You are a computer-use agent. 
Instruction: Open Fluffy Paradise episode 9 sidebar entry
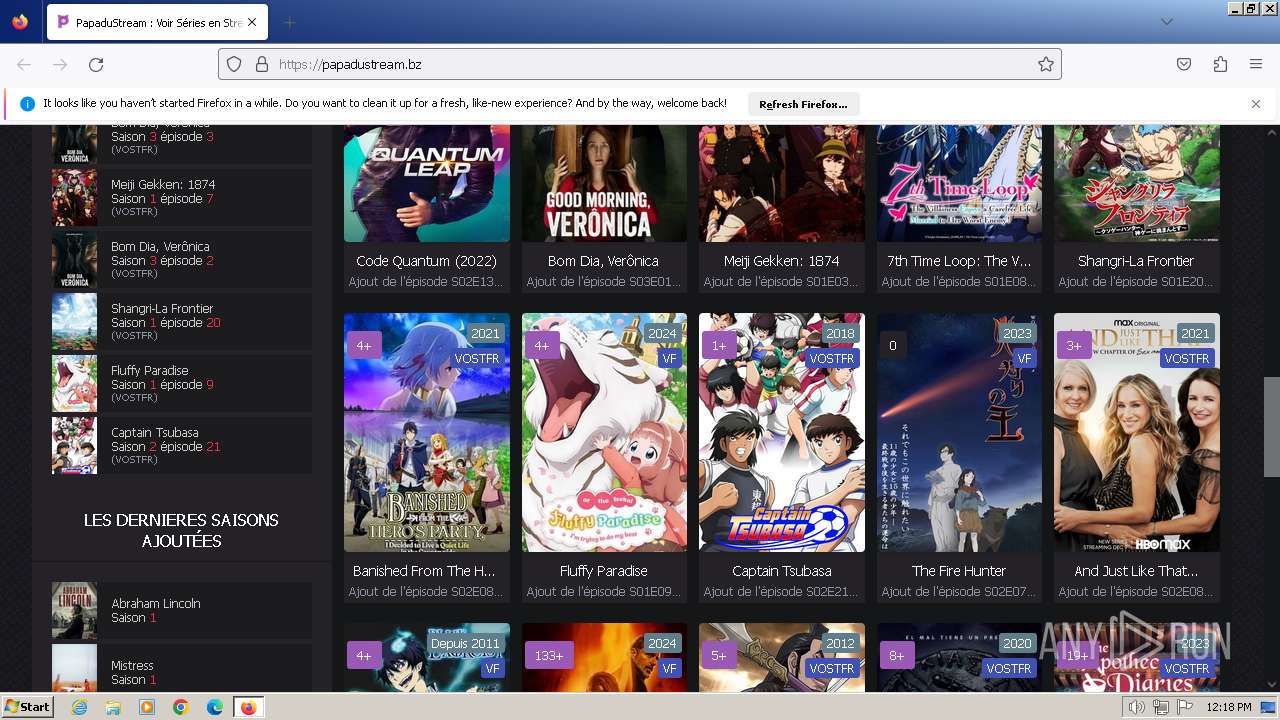tap(182, 383)
